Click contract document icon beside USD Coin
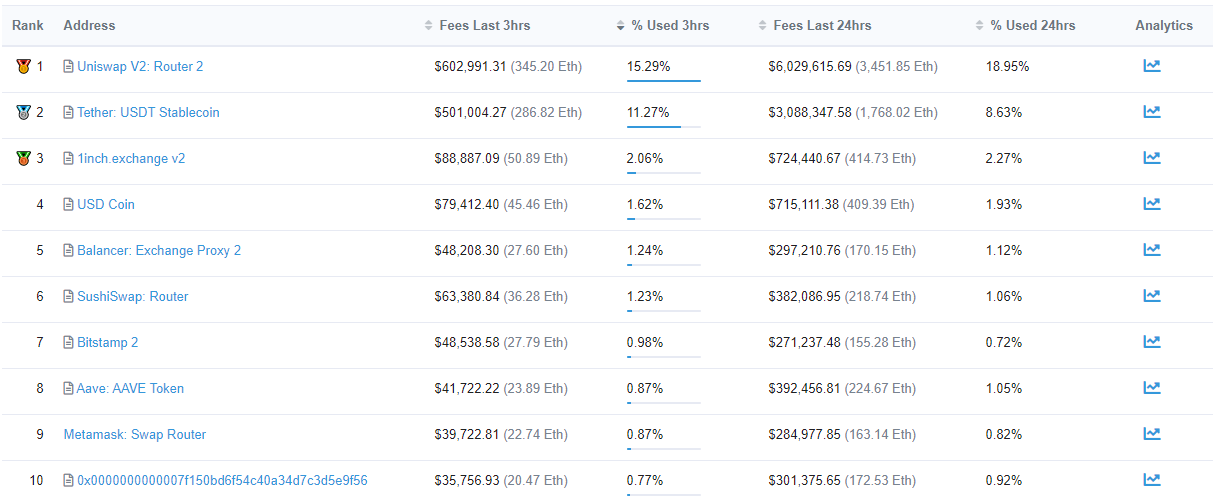The height and width of the screenshot is (498, 1213). 68,205
